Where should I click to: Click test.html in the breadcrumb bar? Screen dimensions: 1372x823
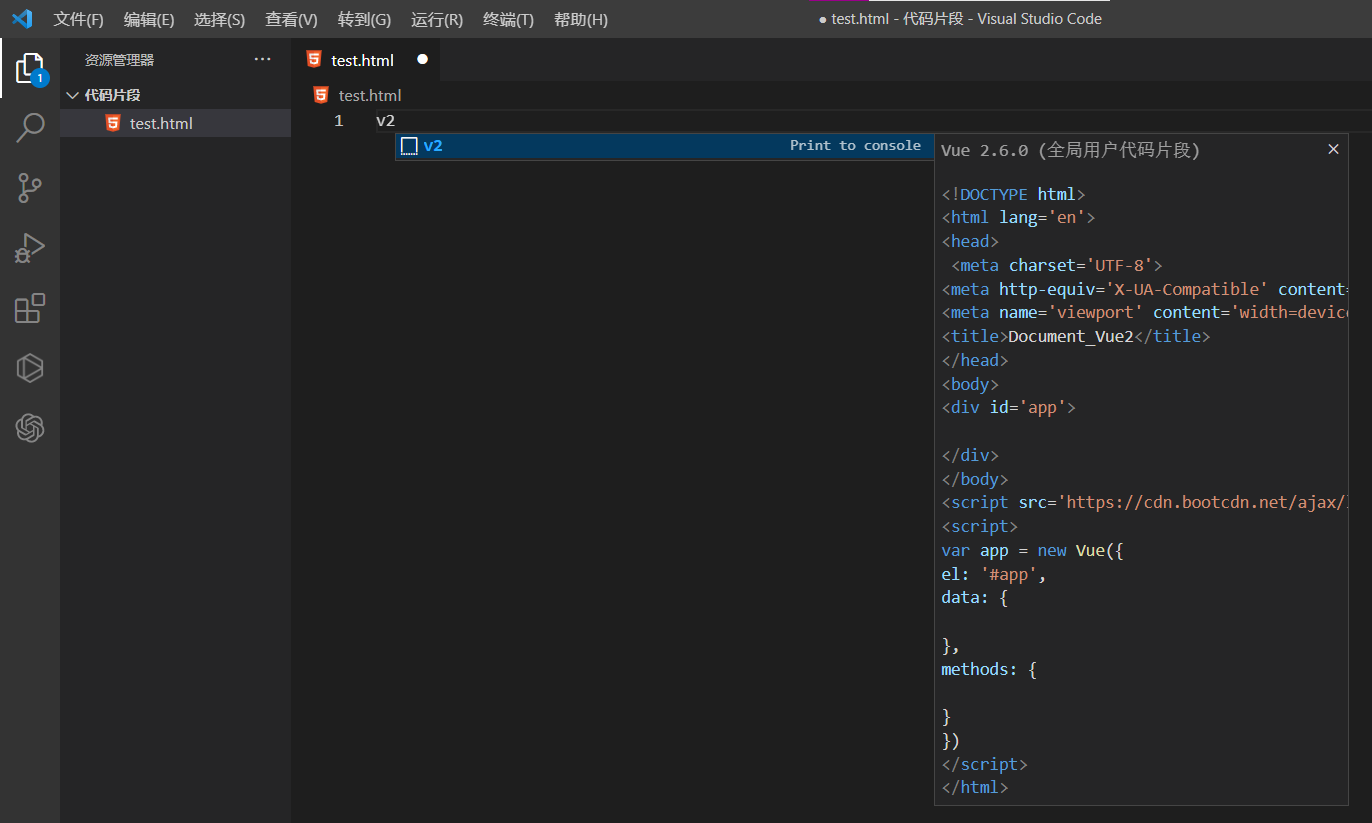pos(370,95)
